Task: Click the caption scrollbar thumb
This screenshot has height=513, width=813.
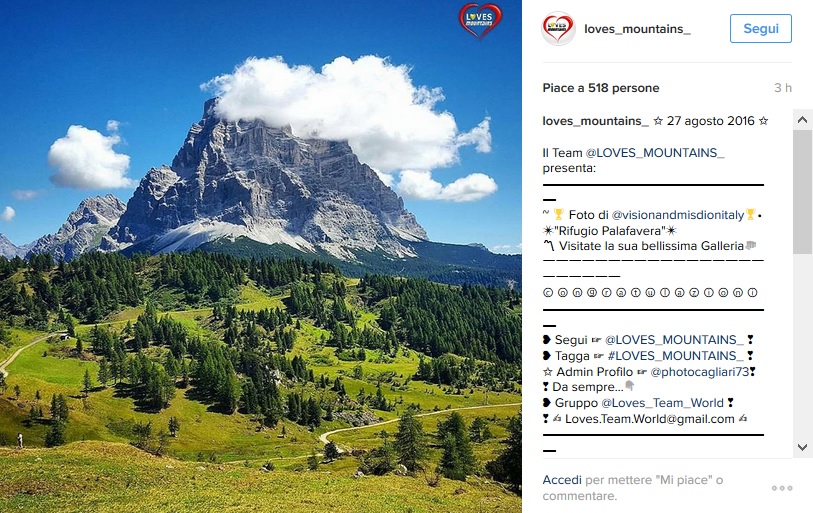Action: [x=803, y=191]
